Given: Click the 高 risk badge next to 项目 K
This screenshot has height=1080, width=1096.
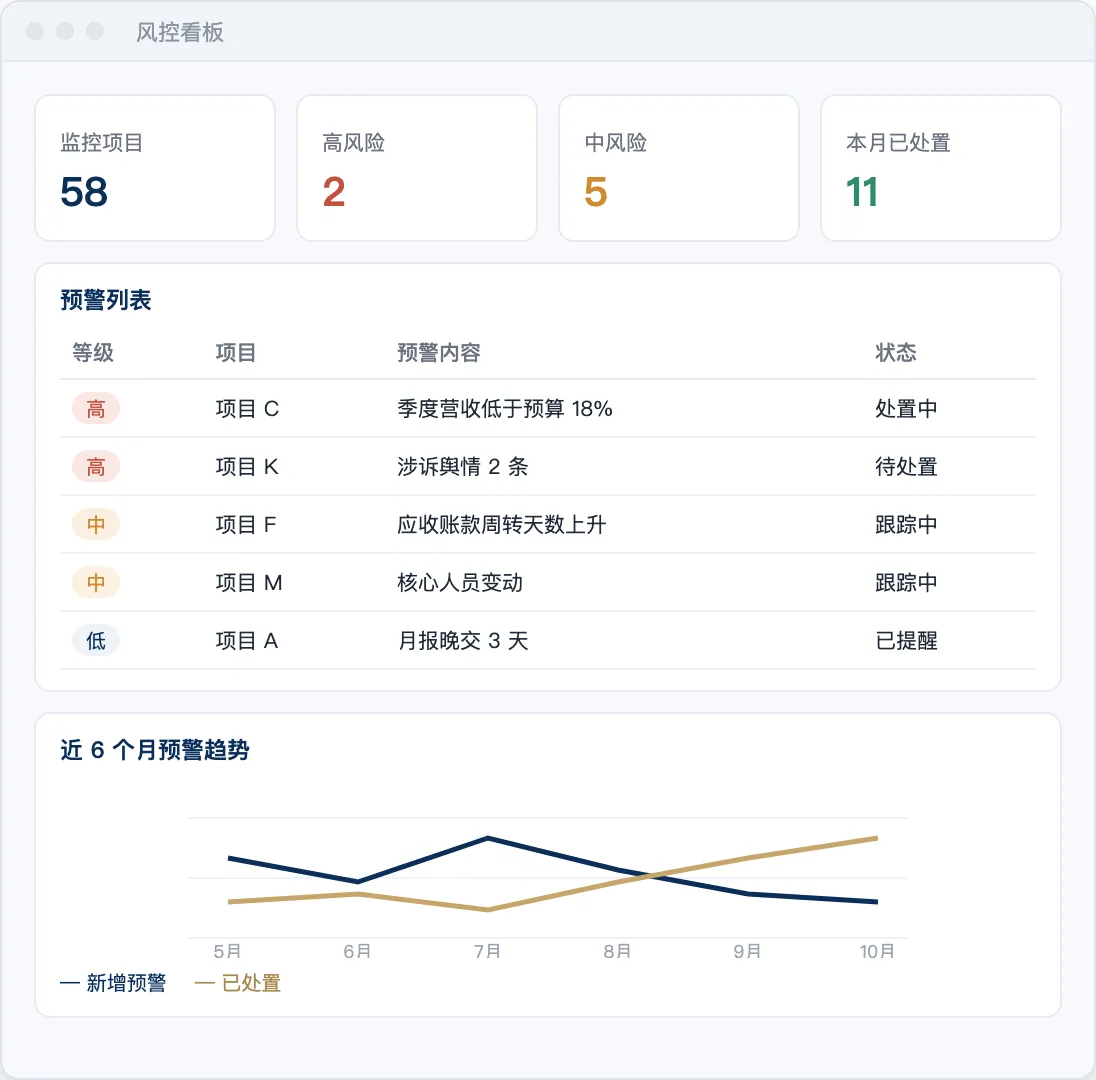Looking at the screenshot, I should click(96, 466).
